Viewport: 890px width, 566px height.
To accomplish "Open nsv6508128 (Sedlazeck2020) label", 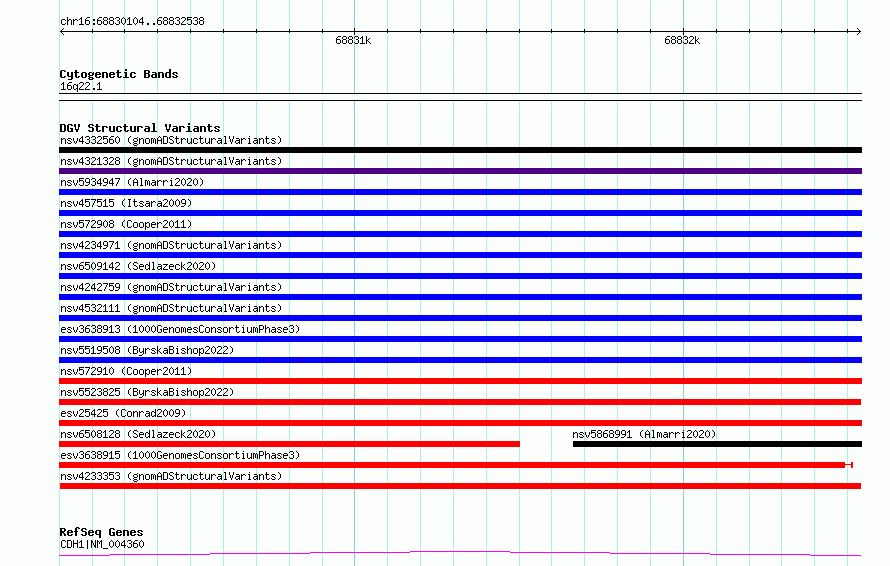I will coord(138,434).
